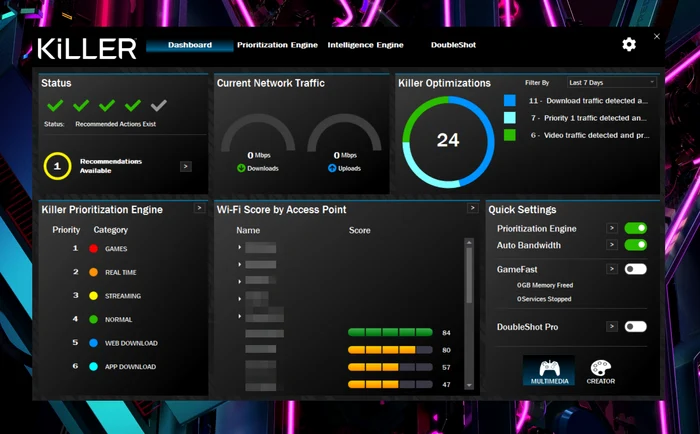Click the Killer logo
The image size is (700, 434).
coord(87,49)
